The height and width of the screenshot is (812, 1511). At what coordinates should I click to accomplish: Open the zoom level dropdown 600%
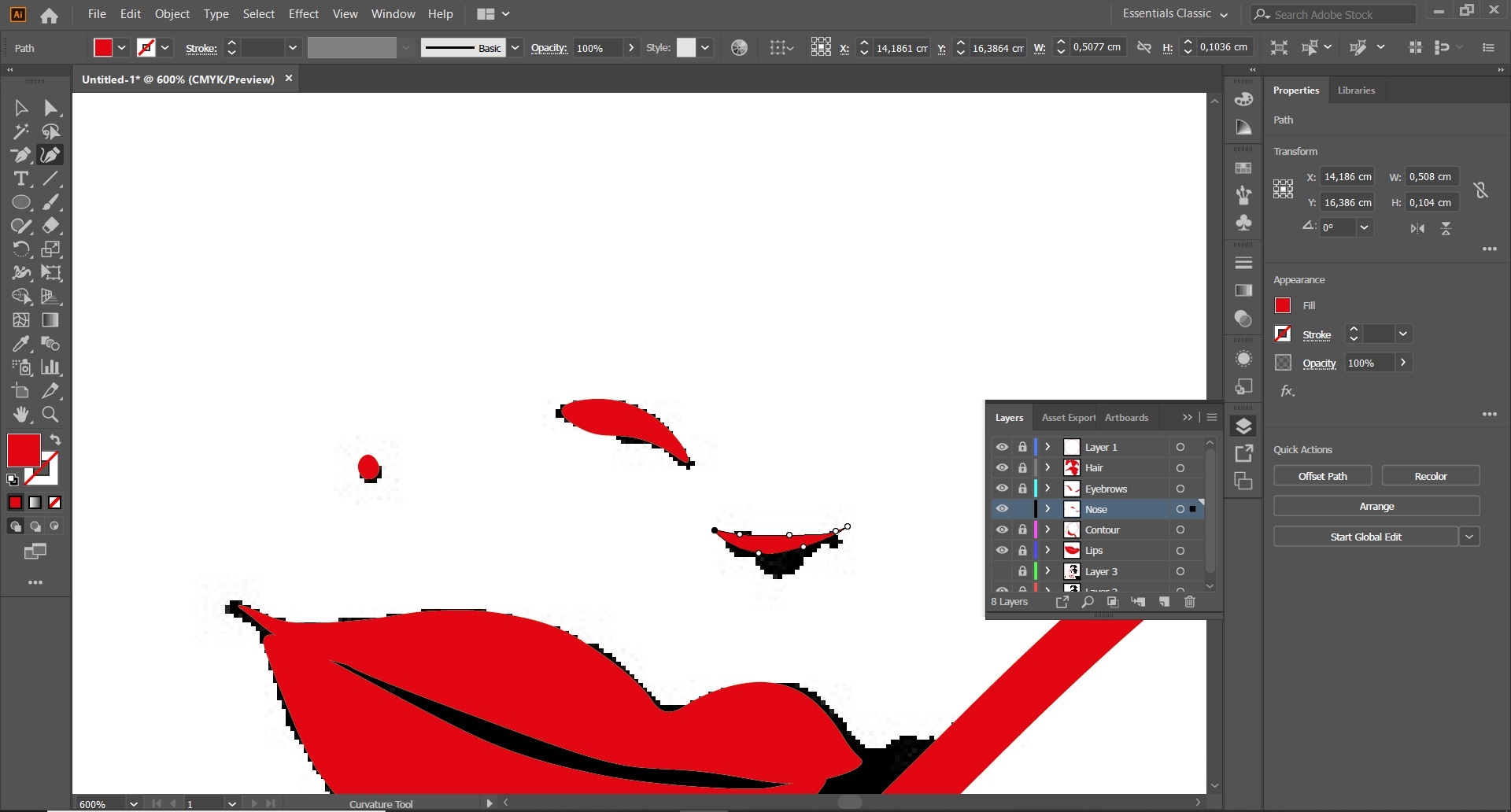[x=134, y=804]
